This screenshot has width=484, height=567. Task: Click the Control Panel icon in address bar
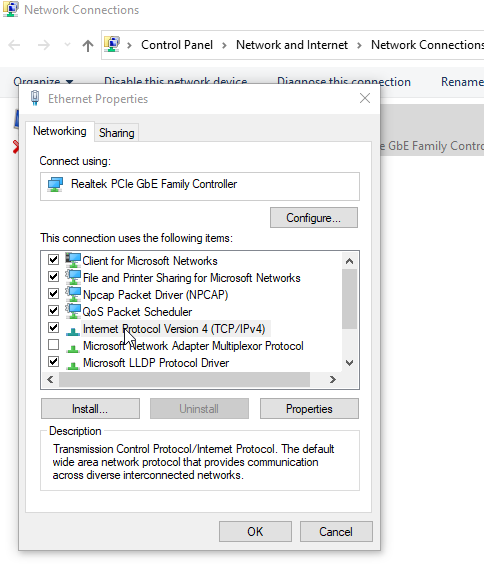pyautogui.click(x=112, y=44)
